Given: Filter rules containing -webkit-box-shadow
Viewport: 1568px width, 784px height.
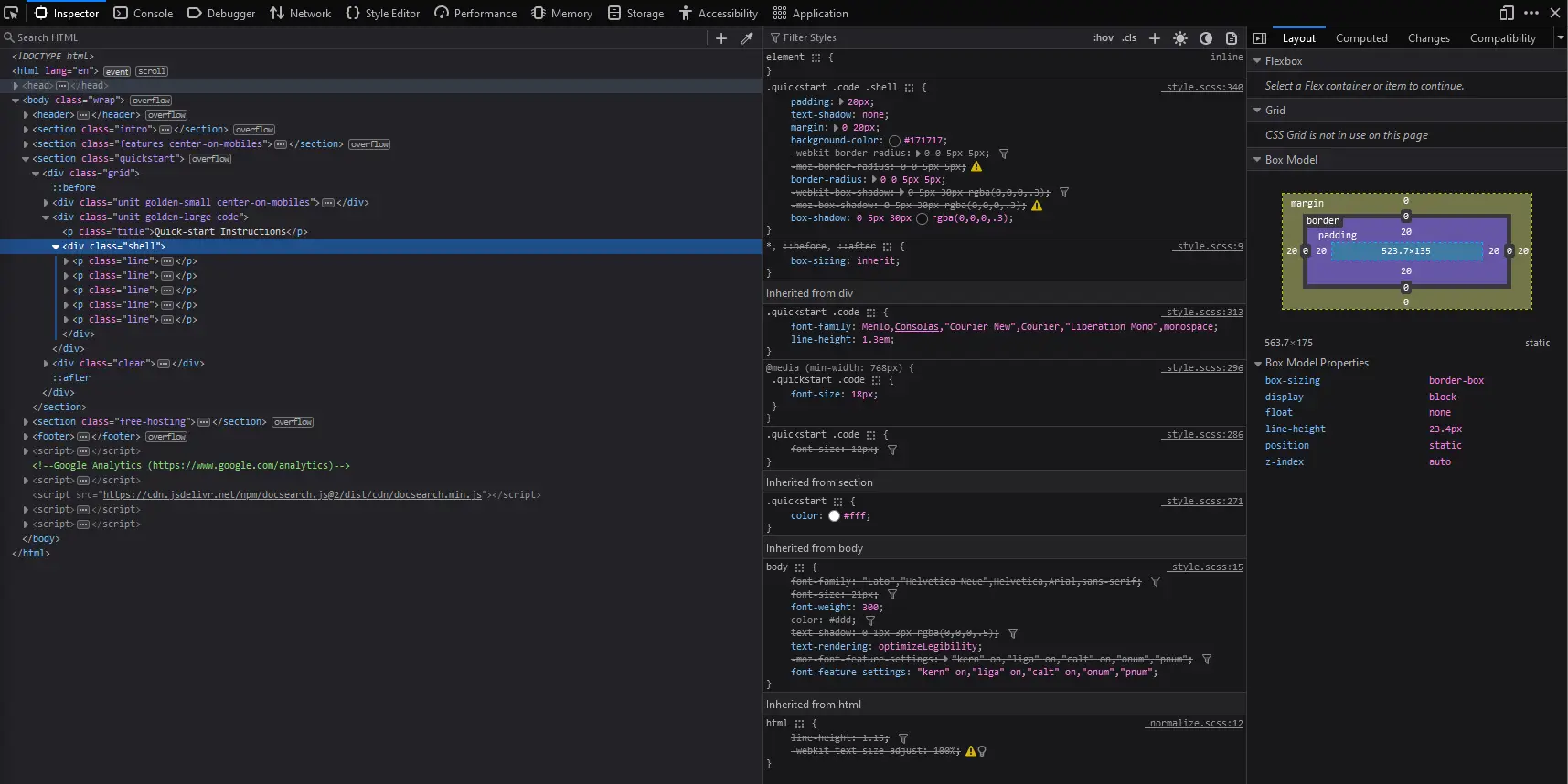Looking at the screenshot, I should 1063,193.
